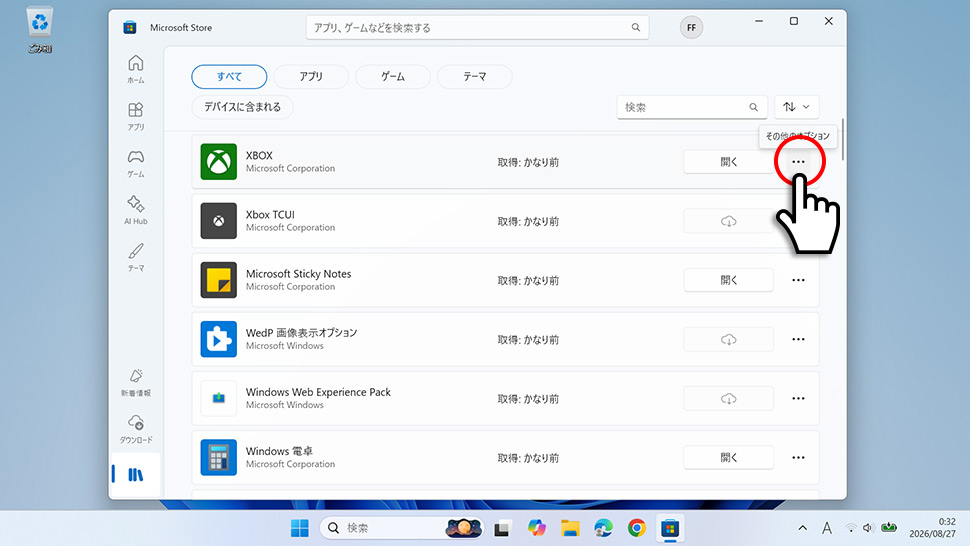Click the Windows 電卓 calculator icon
The width and height of the screenshot is (970, 546).
click(x=218, y=458)
